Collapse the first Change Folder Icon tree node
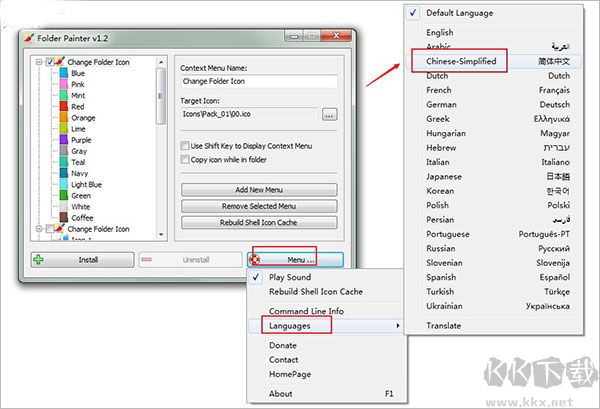This screenshot has height=409, width=600. pos(39,62)
